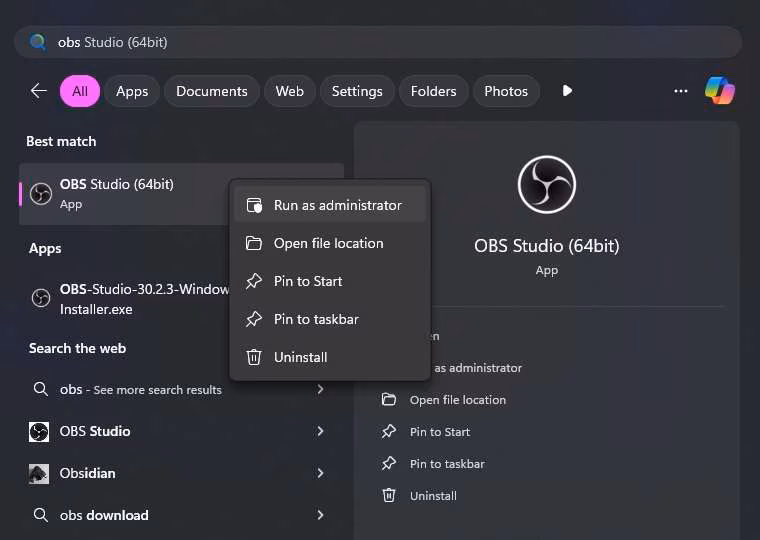Expand the Obsidian result chevron
This screenshot has width=760, height=540.
tap(320, 473)
